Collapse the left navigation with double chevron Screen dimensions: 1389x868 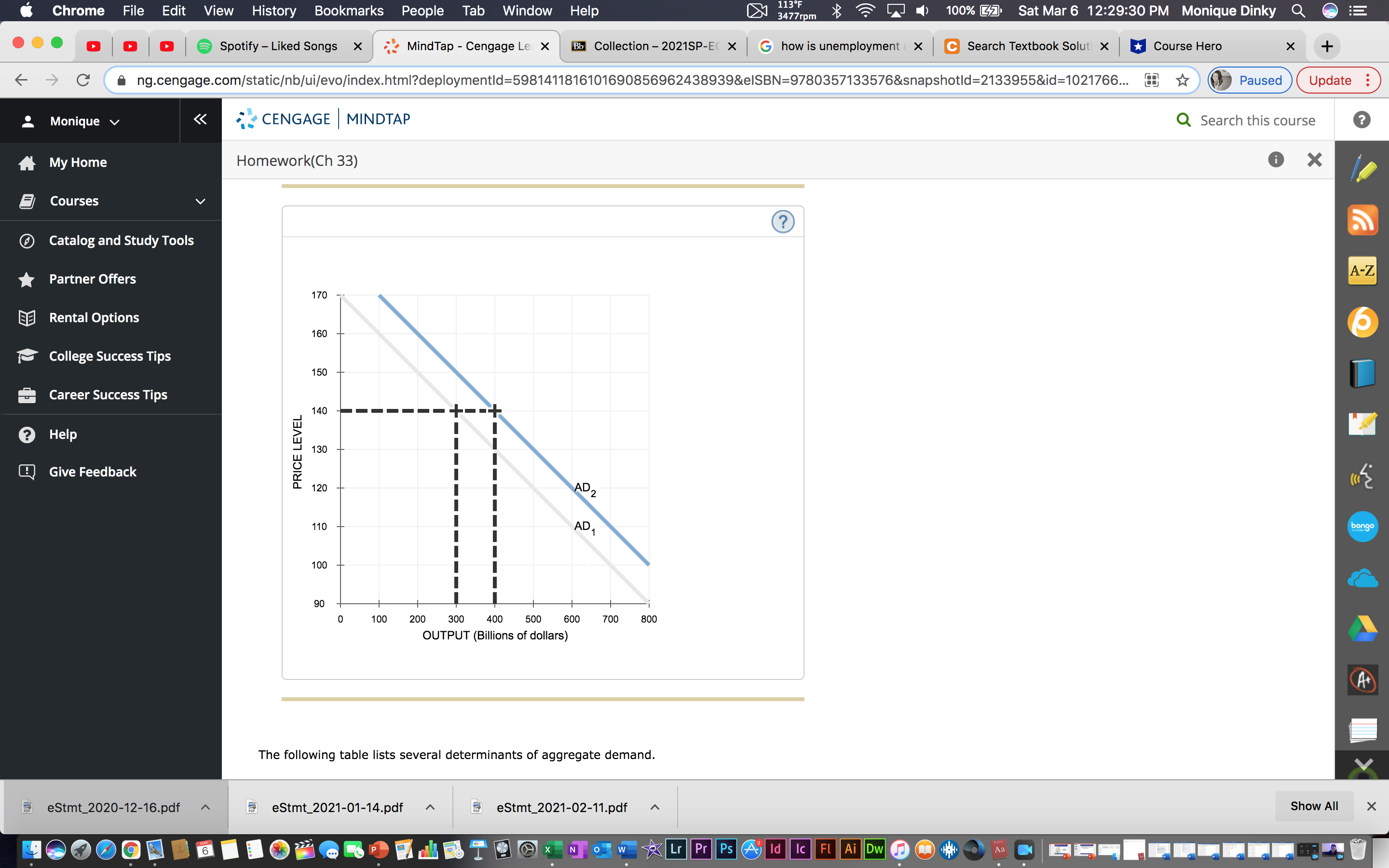tap(200, 120)
